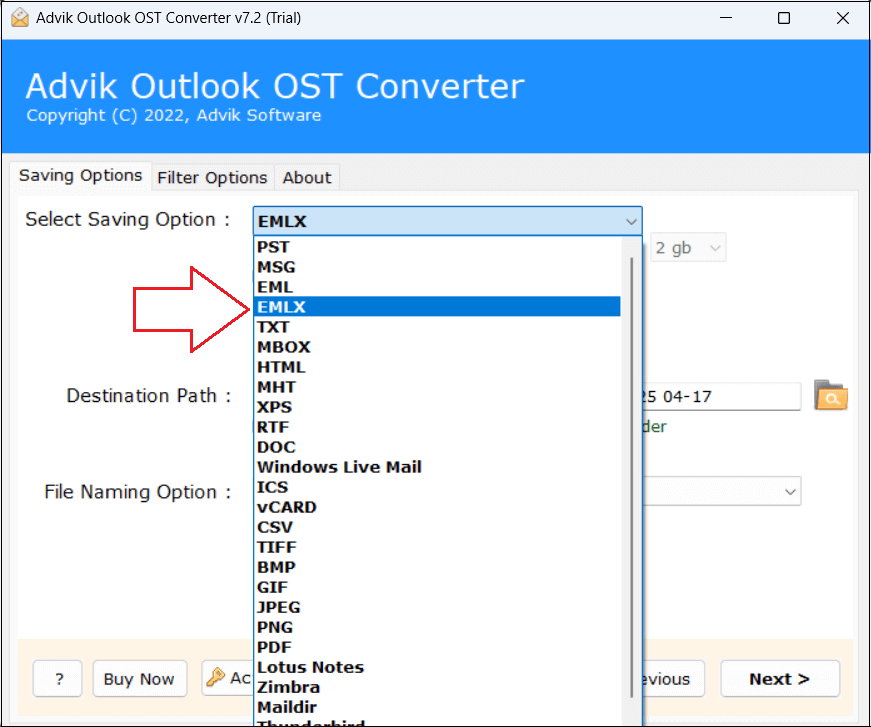
Task: Open the Select Saving Option combo box
Action: coord(447,221)
